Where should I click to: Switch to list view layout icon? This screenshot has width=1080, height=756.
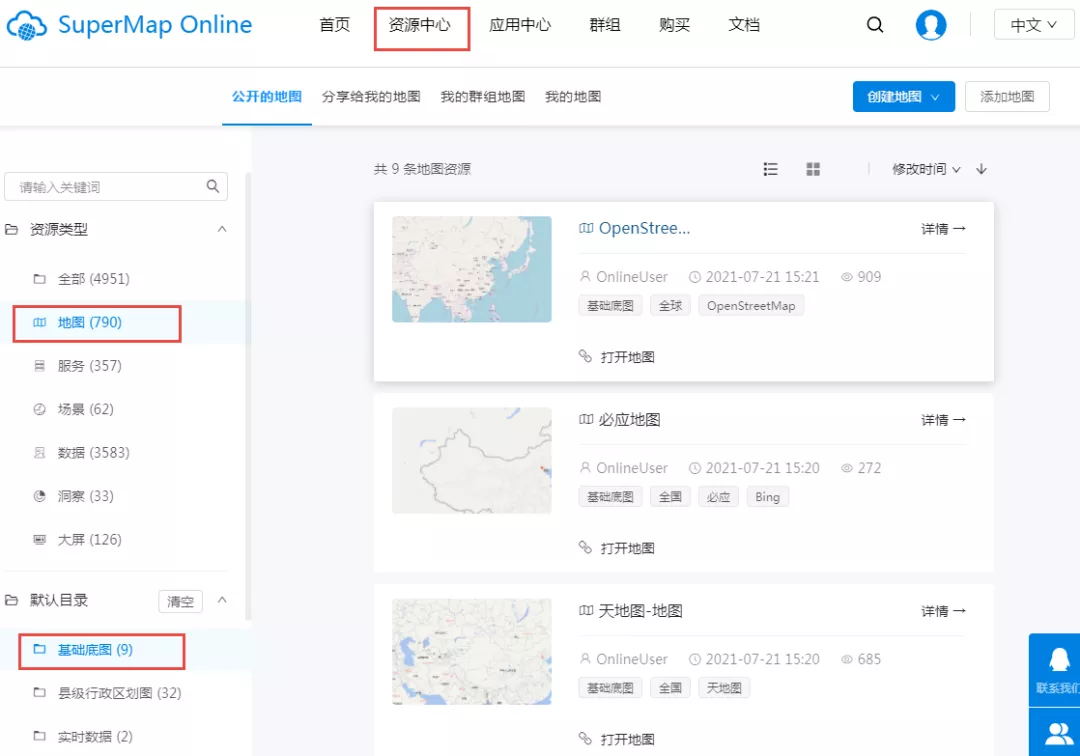[x=771, y=169]
